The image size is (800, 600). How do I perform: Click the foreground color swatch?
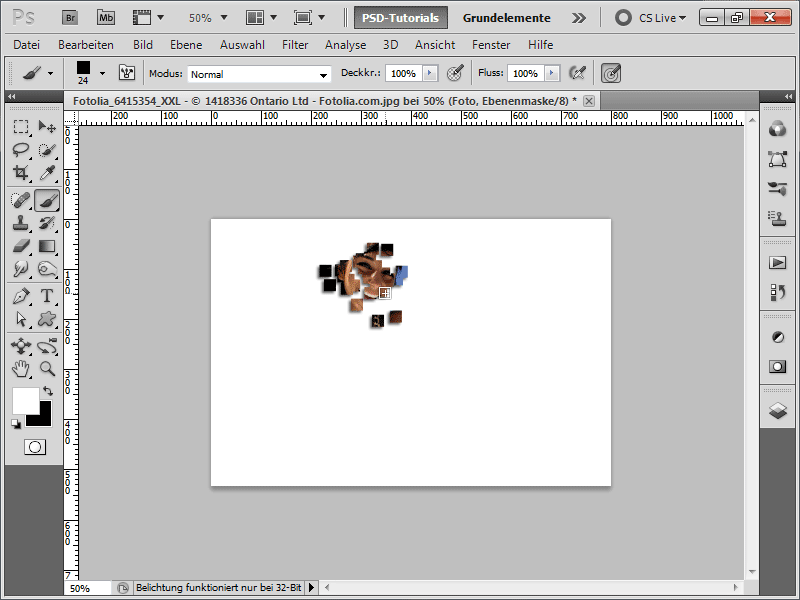point(26,401)
